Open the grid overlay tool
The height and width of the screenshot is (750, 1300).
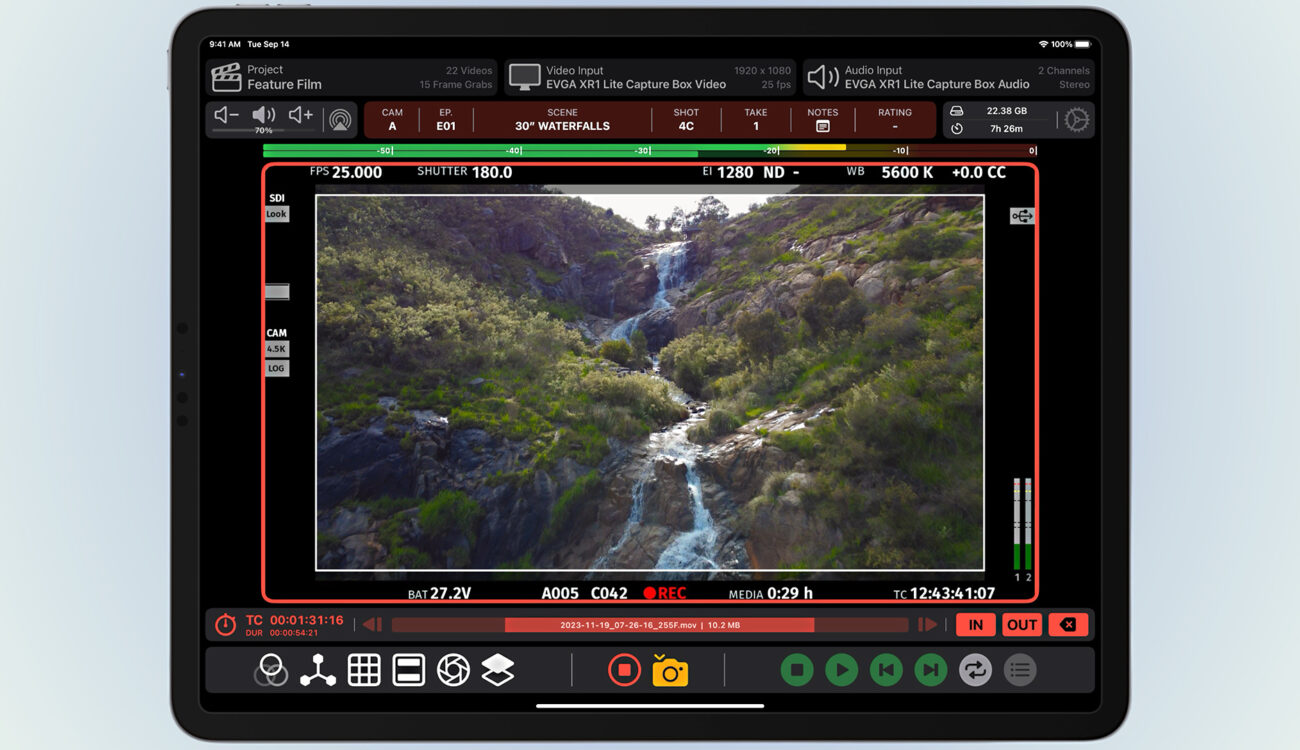[x=364, y=670]
